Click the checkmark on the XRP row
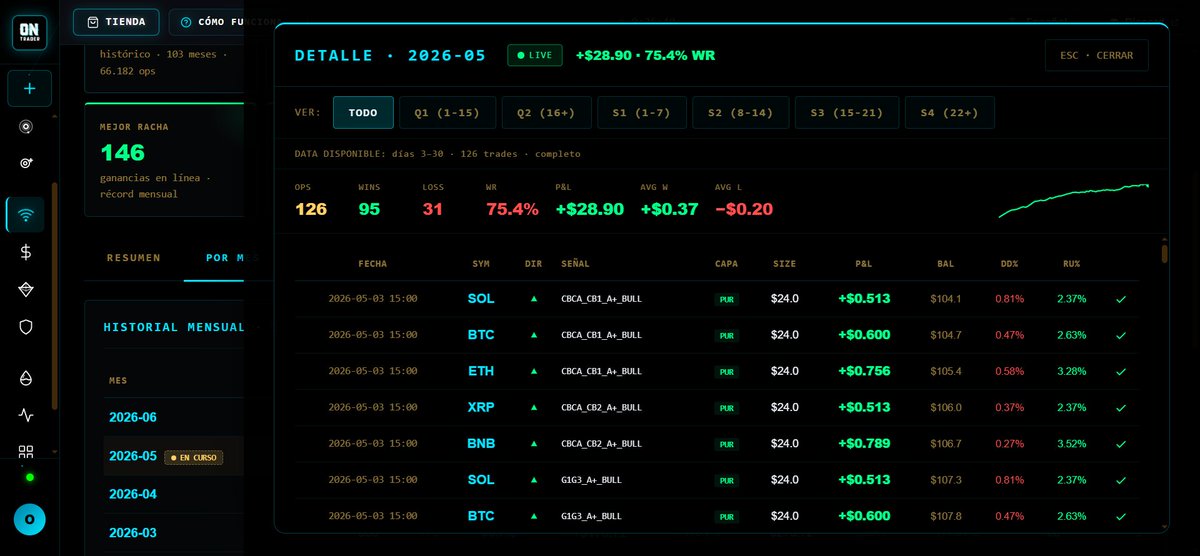Screen dimensions: 1200x556 pyautogui.click(x=1121, y=407)
